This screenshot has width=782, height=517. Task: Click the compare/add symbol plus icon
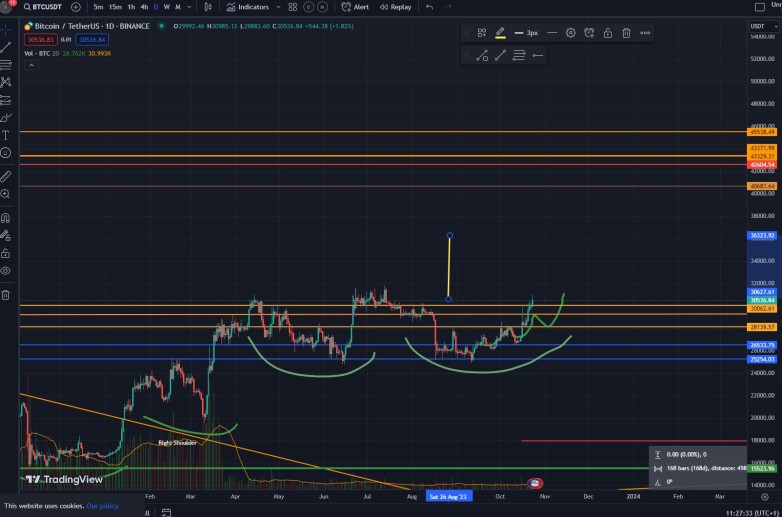point(76,7)
